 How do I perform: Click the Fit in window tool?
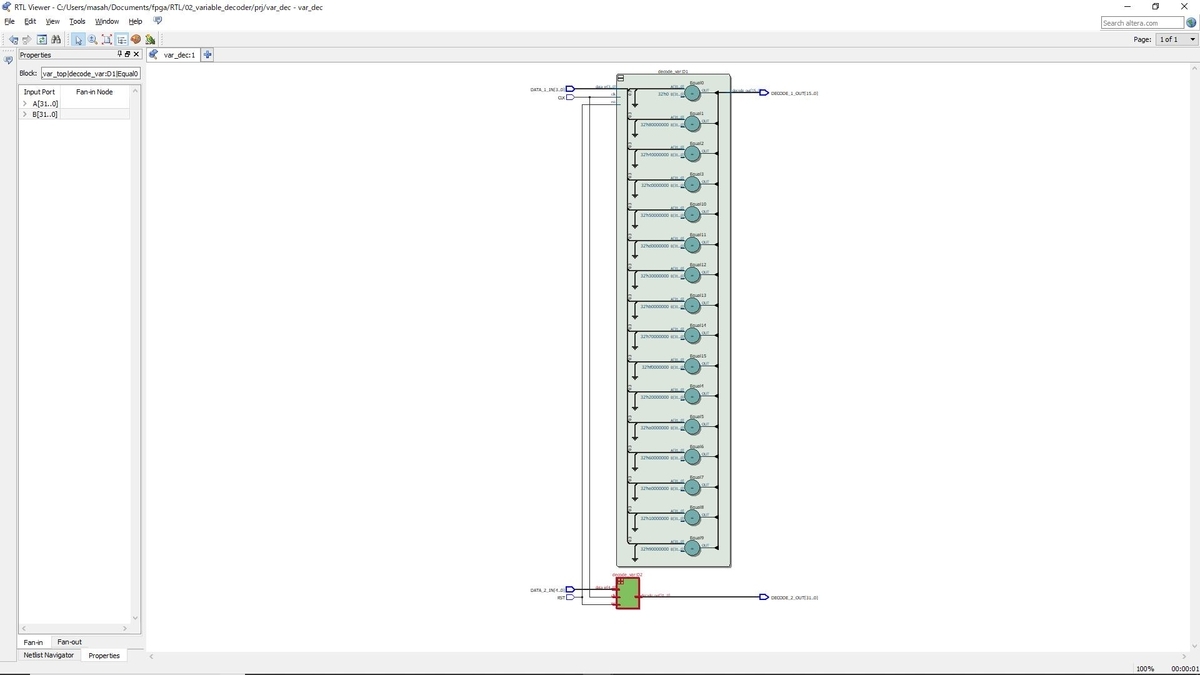click(x=106, y=39)
